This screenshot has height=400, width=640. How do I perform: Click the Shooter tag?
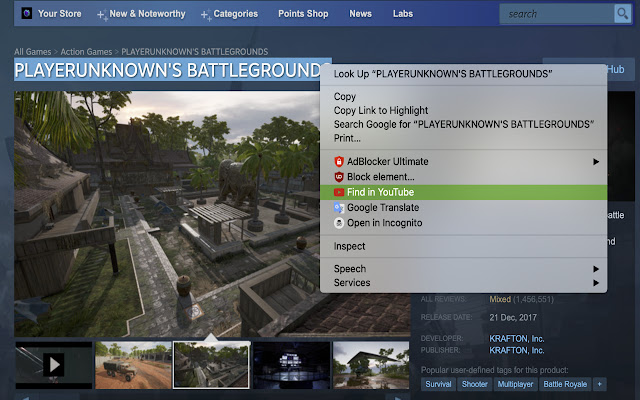click(475, 384)
